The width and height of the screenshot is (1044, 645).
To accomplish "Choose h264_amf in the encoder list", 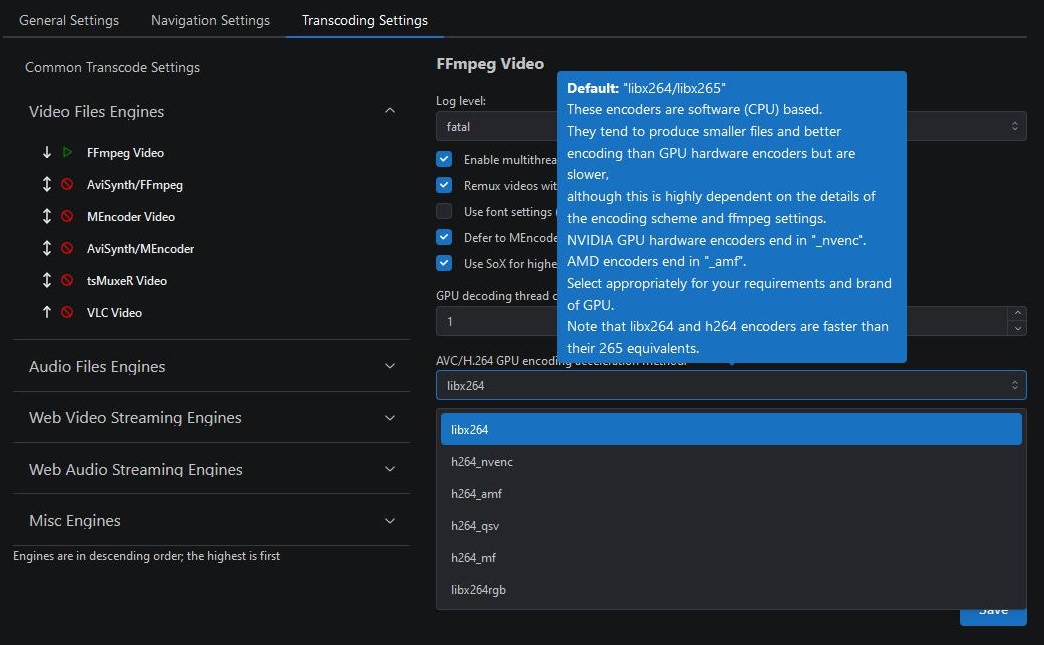I will point(731,493).
